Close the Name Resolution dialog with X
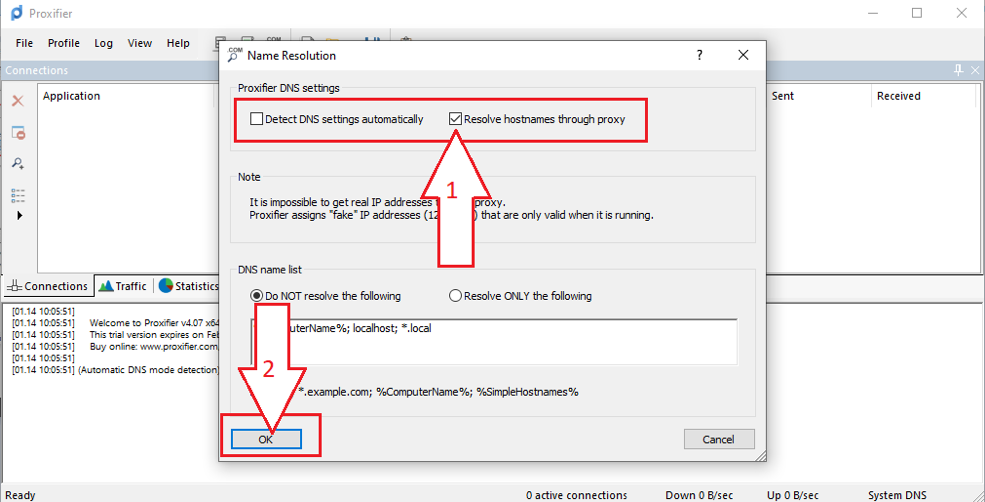Image resolution: width=985 pixels, height=502 pixels. [743, 55]
